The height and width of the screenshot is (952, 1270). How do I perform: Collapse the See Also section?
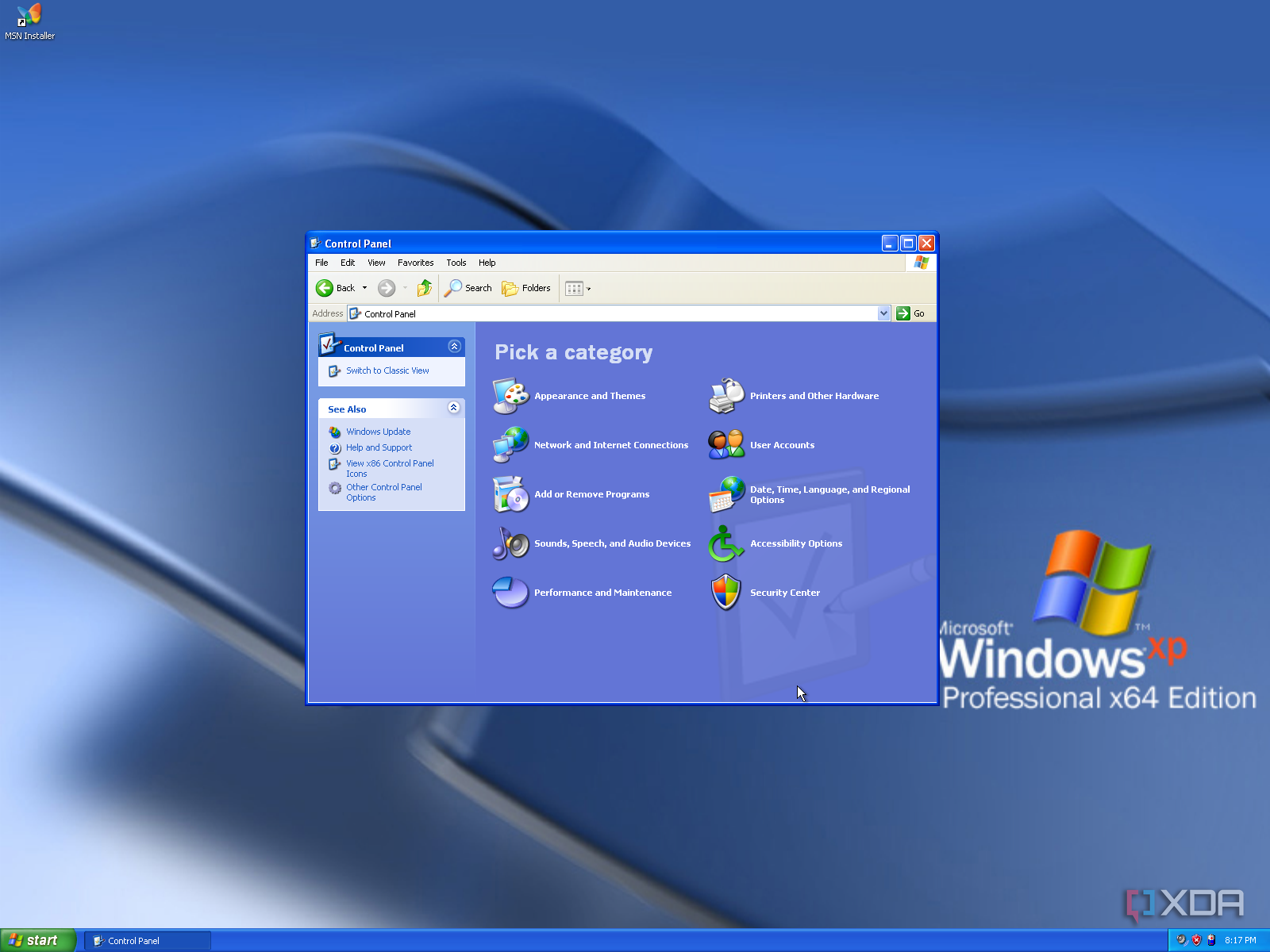point(454,408)
